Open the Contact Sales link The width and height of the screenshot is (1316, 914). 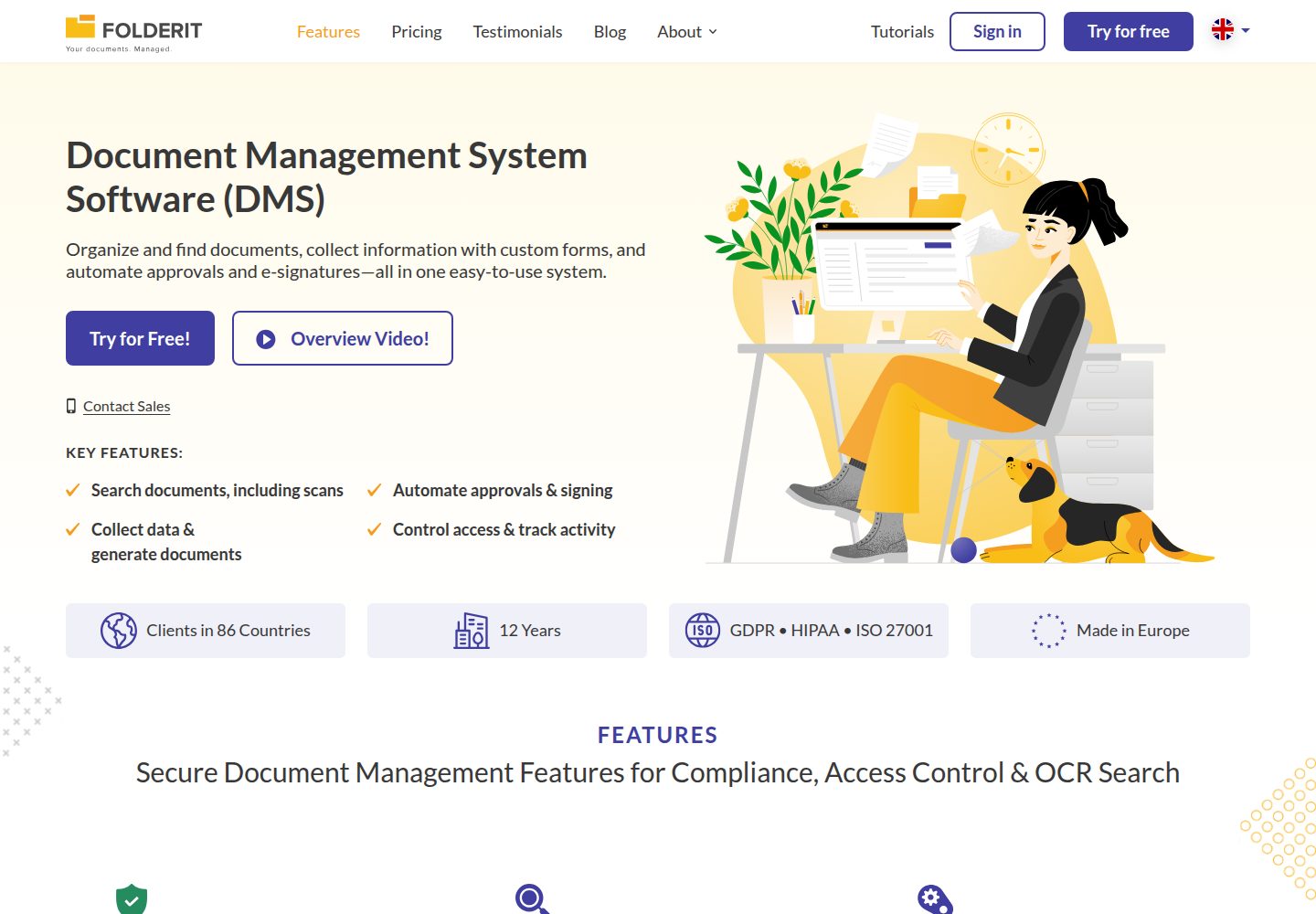pos(126,406)
